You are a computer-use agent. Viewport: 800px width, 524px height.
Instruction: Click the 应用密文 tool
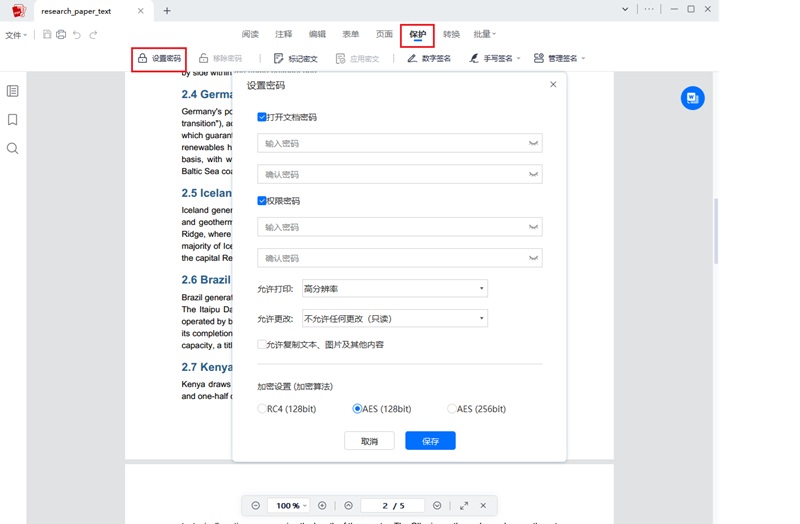[x=357, y=58]
